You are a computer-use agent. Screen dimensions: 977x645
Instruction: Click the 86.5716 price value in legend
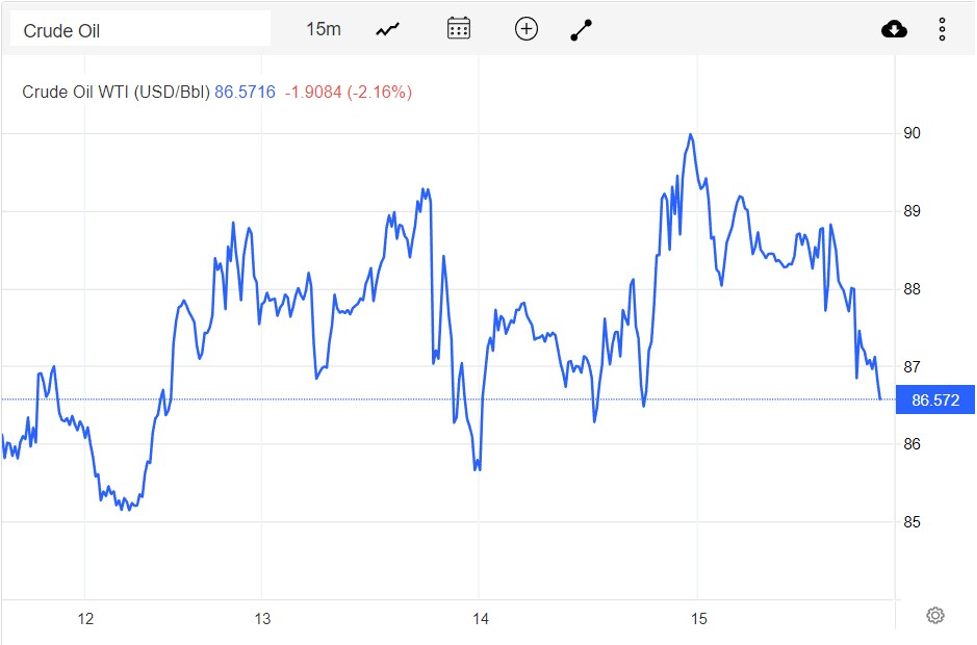click(x=245, y=92)
